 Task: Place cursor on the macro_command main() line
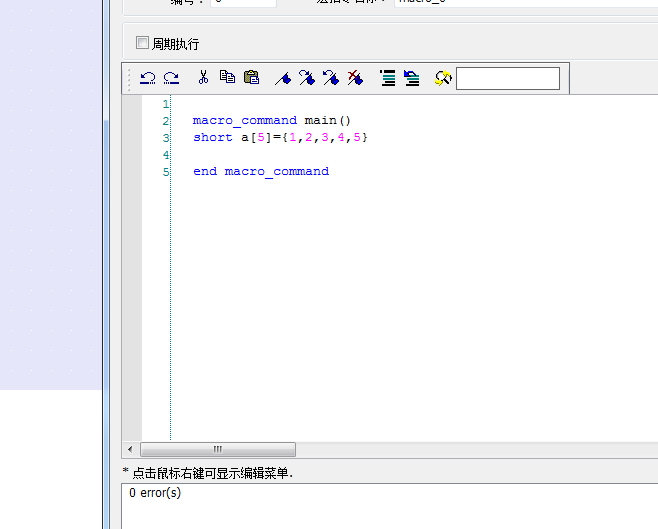click(x=272, y=120)
